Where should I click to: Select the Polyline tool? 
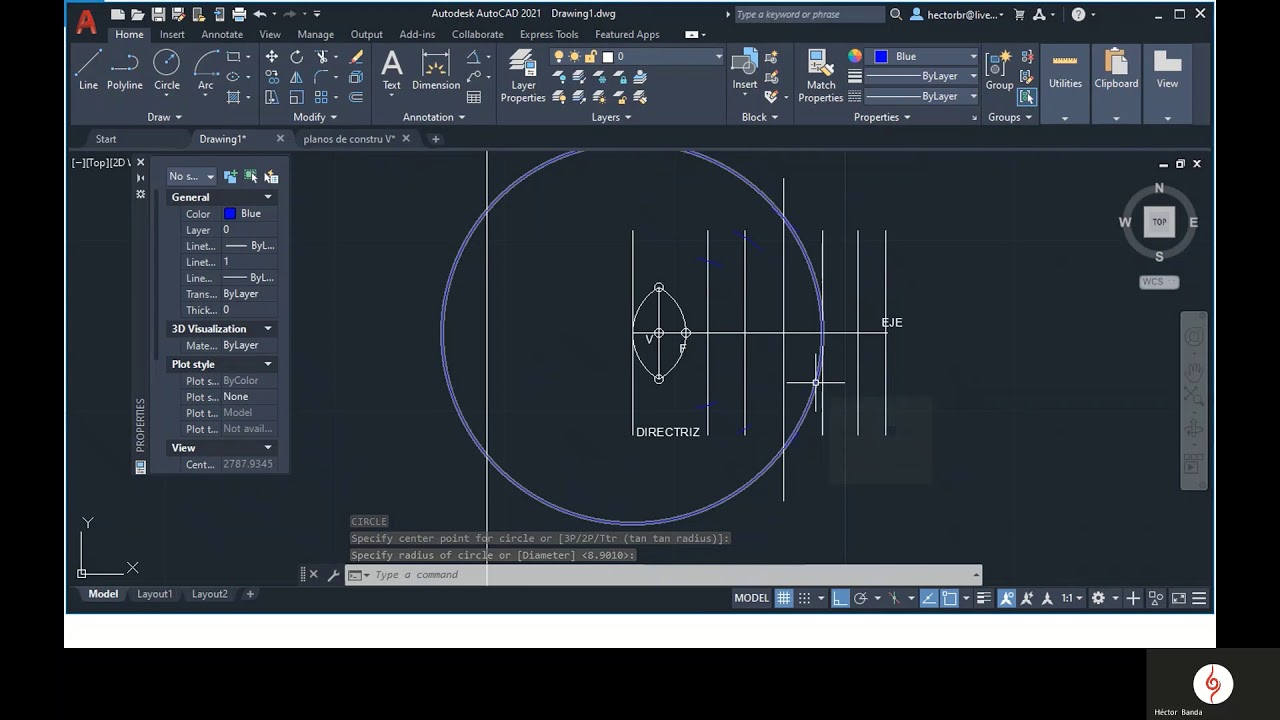pyautogui.click(x=125, y=70)
